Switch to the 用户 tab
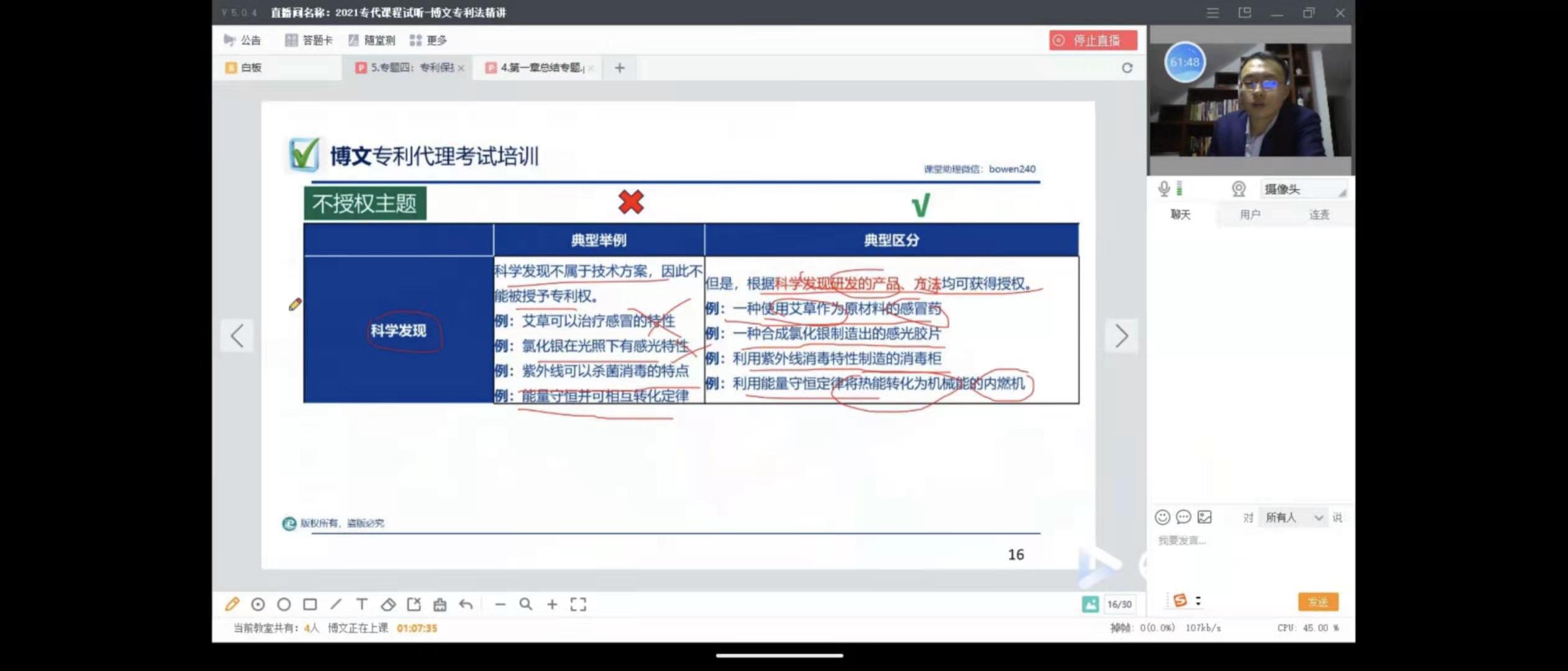The height and width of the screenshot is (671, 1568). click(x=1250, y=214)
